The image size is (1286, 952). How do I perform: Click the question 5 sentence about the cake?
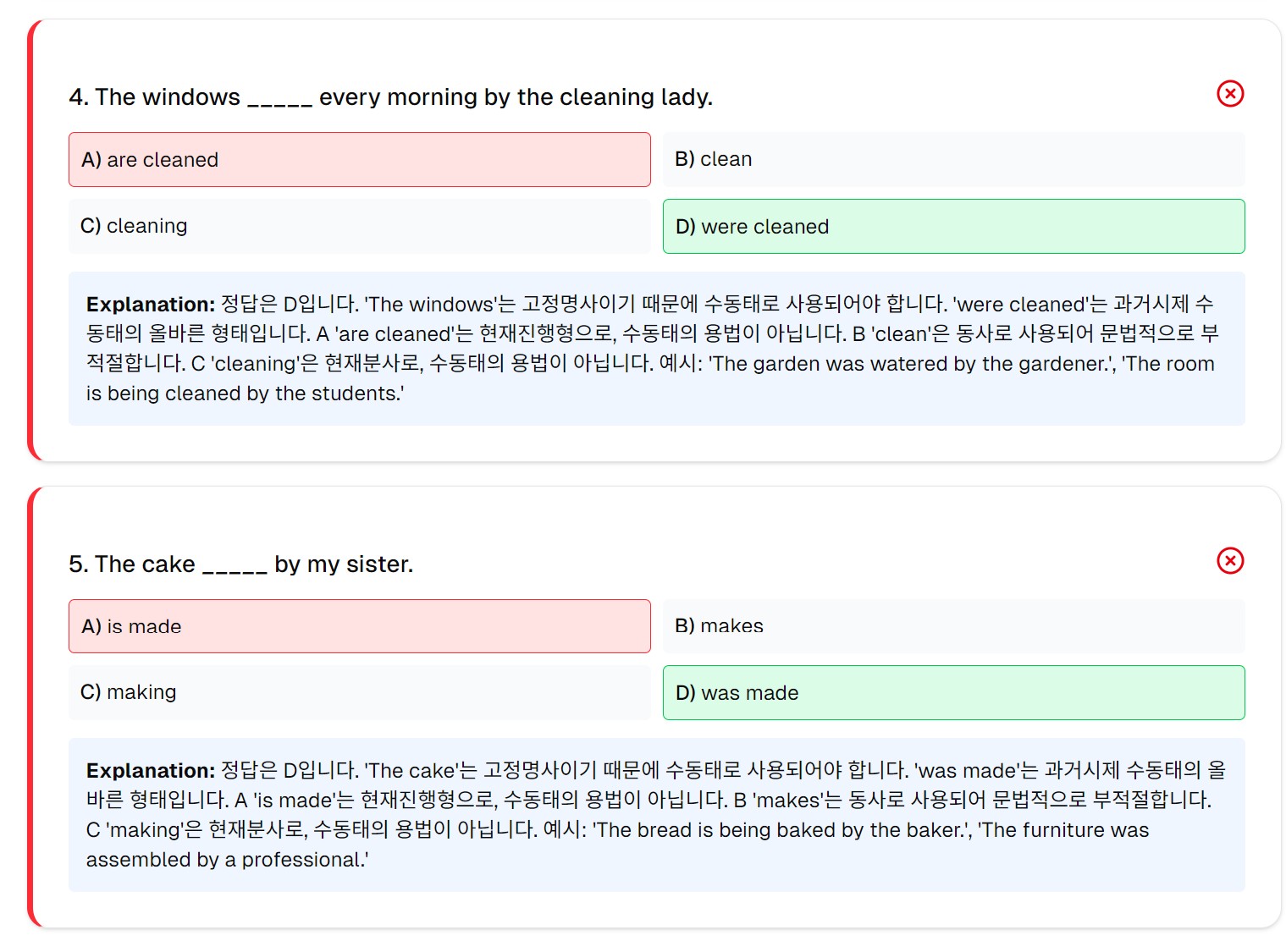point(240,564)
